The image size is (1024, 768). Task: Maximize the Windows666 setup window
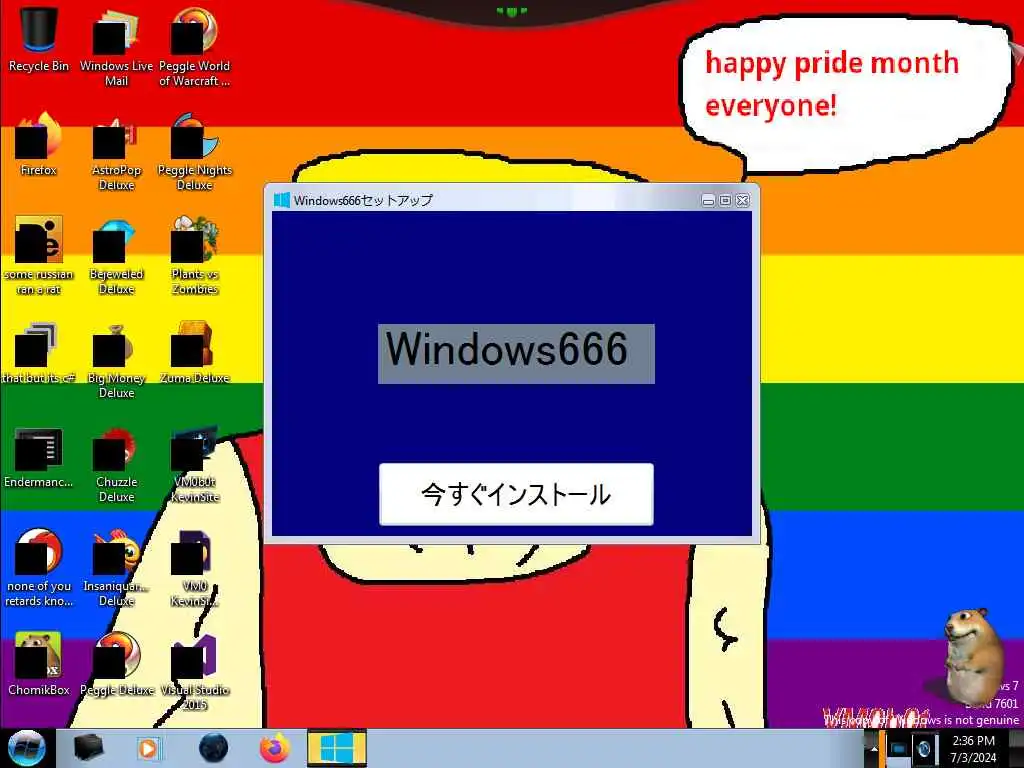coord(725,200)
